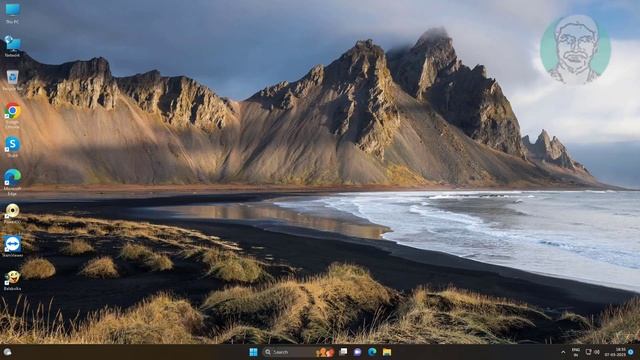
Task: Select the TeamViewer desktop shortcut
Action: 12,247
